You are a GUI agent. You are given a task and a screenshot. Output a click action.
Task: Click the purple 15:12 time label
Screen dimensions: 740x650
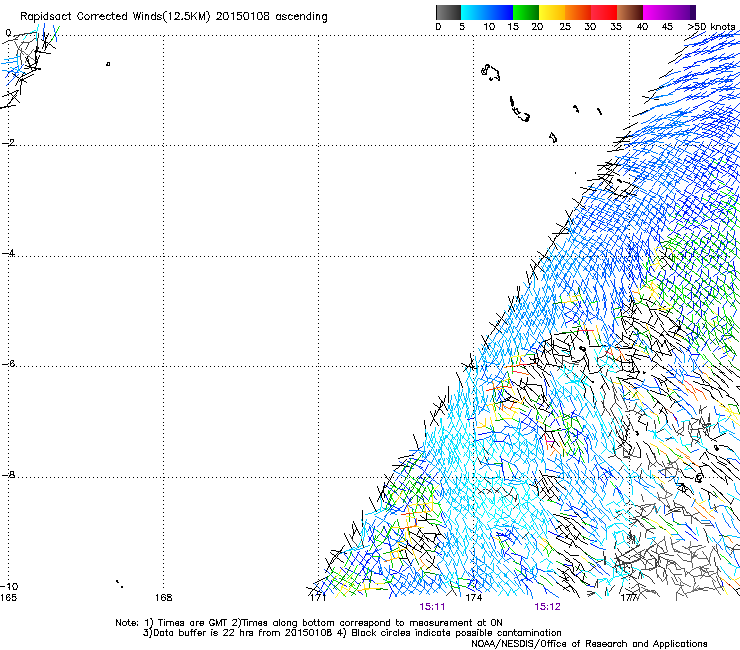[x=547, y=607]
